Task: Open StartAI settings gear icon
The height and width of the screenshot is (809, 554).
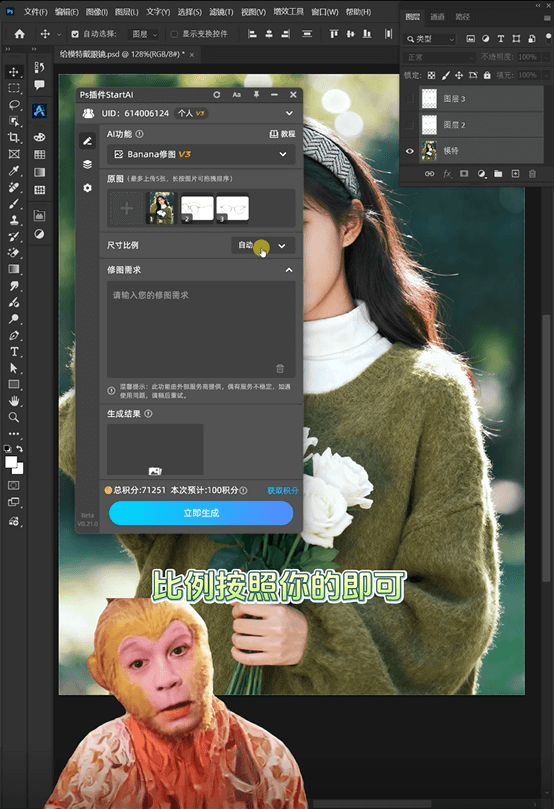Action: (87, 188)
